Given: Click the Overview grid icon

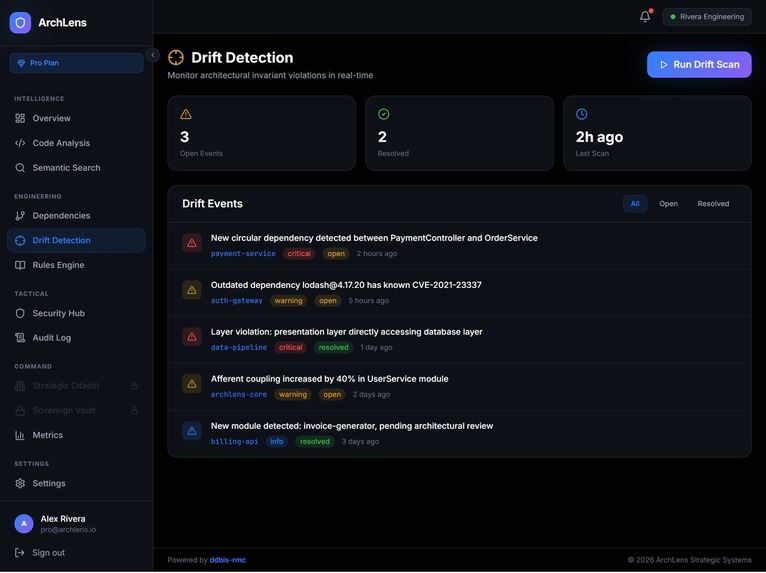Looking at the screenshot, I should pyautogui.click(x=20, y=118).
